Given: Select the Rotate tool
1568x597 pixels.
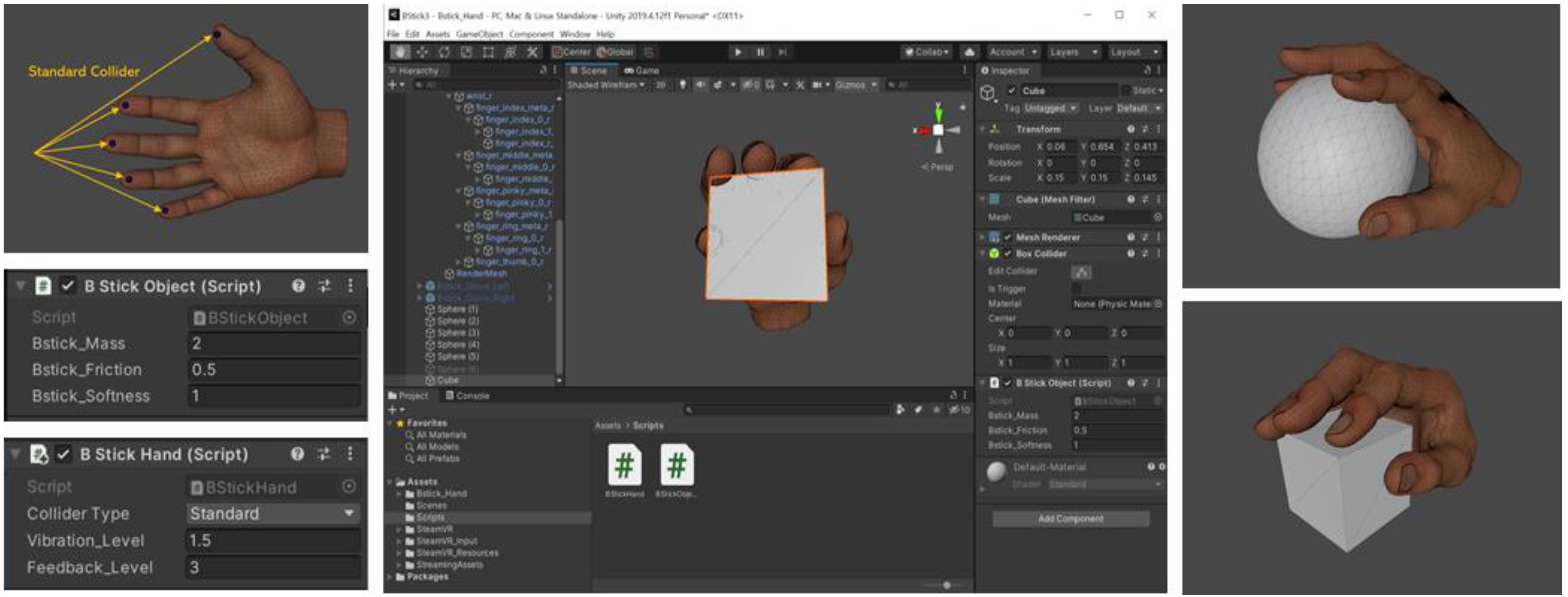Looking at the screenshot, I should 444,52.
